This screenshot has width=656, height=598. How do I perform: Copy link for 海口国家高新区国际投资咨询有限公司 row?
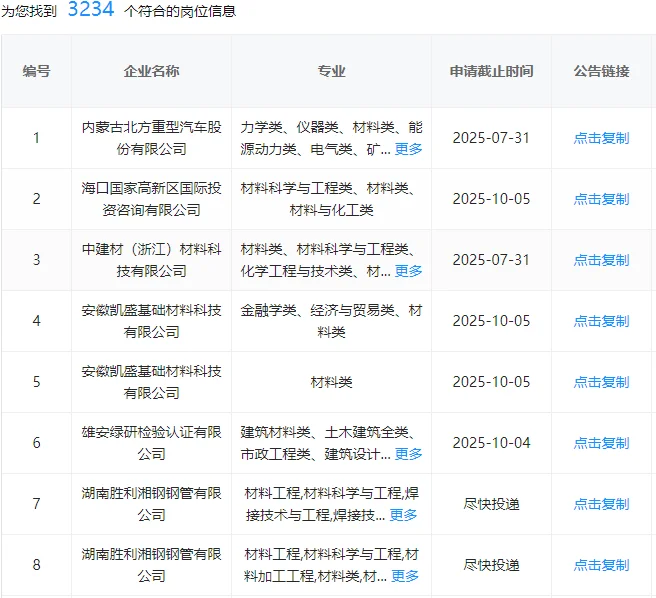coord(601,199)
